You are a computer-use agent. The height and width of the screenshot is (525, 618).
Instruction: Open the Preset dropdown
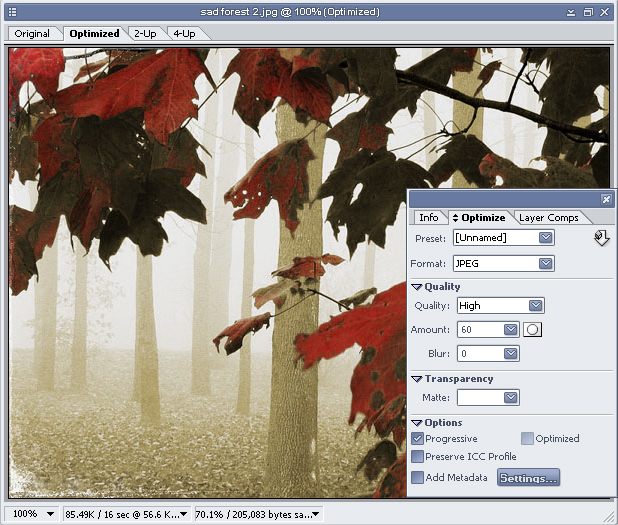coord(545,238)
